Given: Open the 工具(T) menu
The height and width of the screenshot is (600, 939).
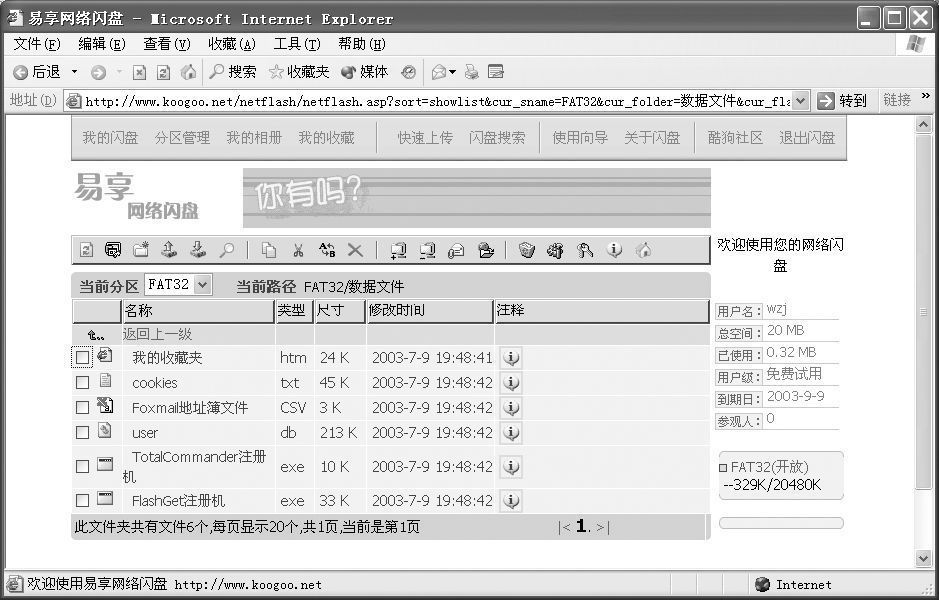Looking at the screenshot, I should tap(296, 44).
